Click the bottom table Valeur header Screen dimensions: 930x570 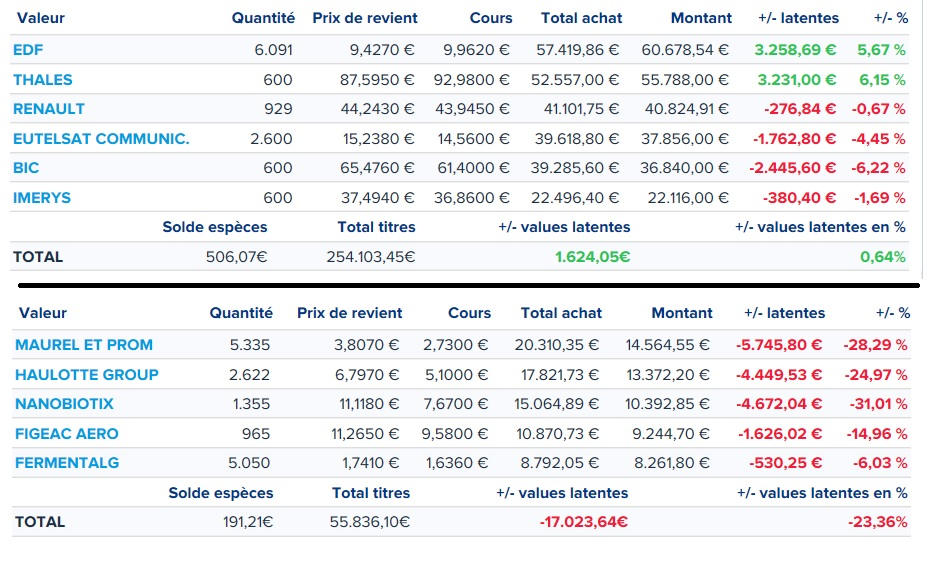(x=43, y=313)
